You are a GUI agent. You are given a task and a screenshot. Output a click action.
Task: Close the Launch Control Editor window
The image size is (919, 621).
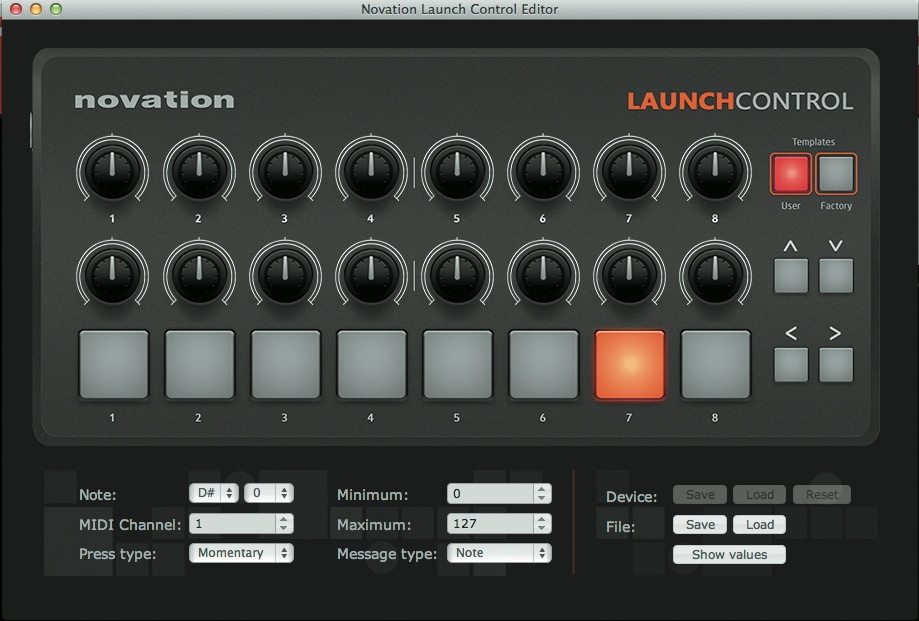click(x=16, y=9)
